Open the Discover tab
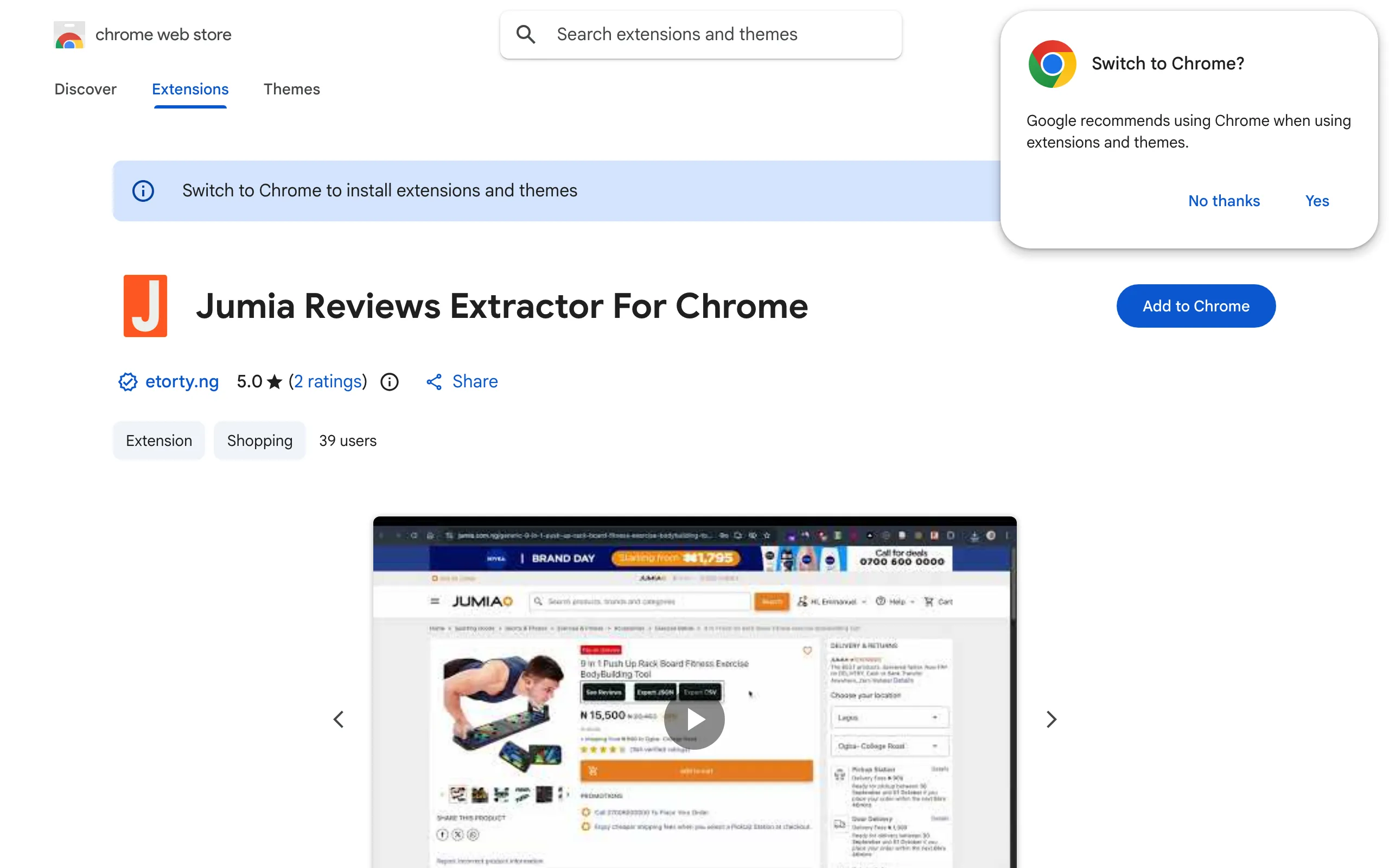Viewport: 1389px width, 868px height. [86, 89]
